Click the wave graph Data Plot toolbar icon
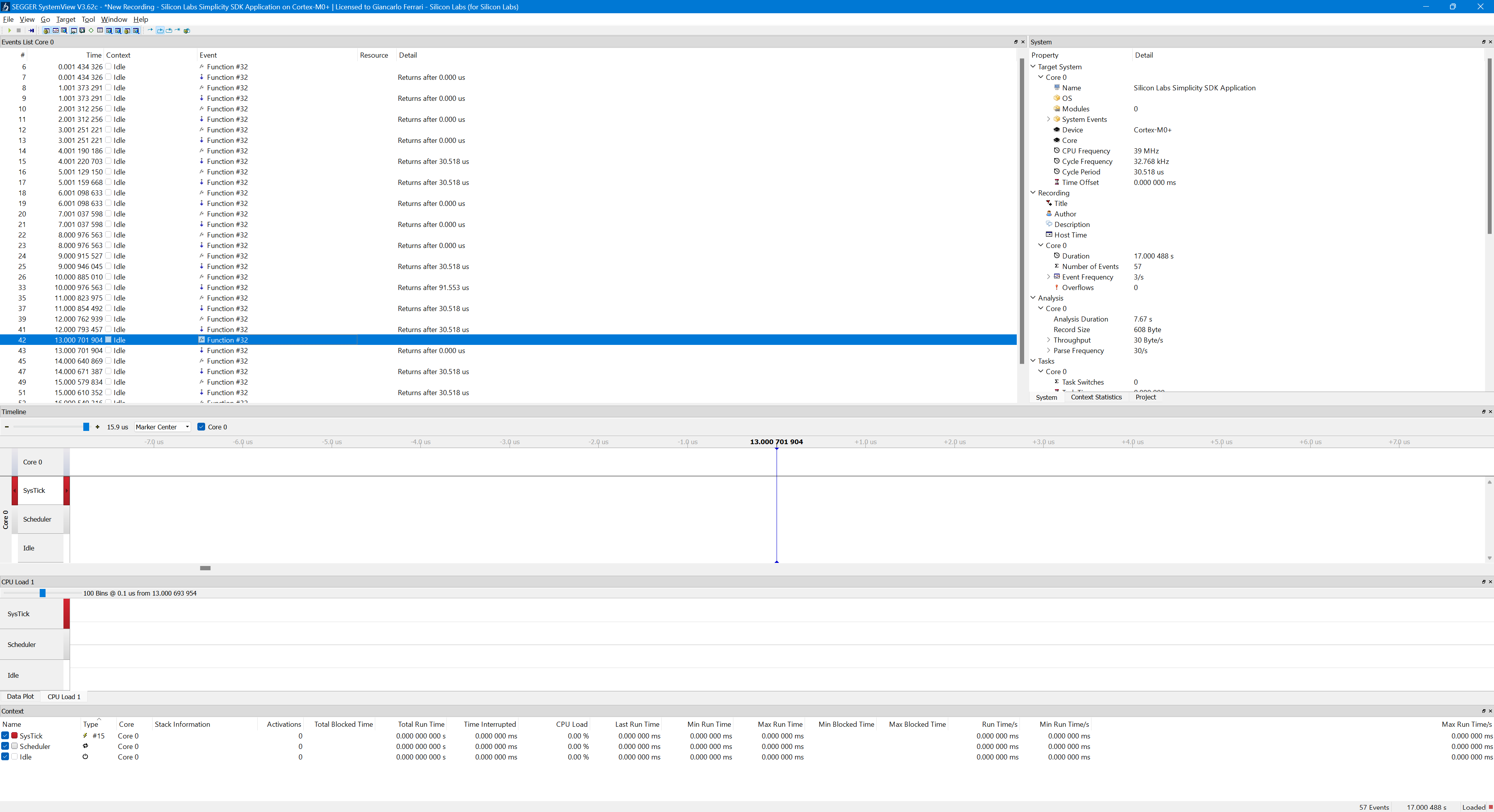Screen dimensions: 1494x812 (x=56, y=31)
